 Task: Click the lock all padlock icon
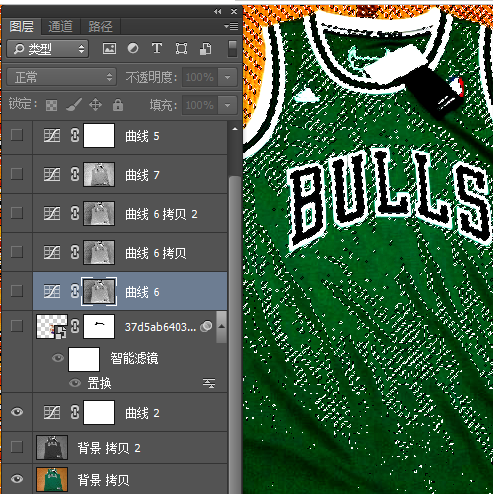(x=118, y=105)
